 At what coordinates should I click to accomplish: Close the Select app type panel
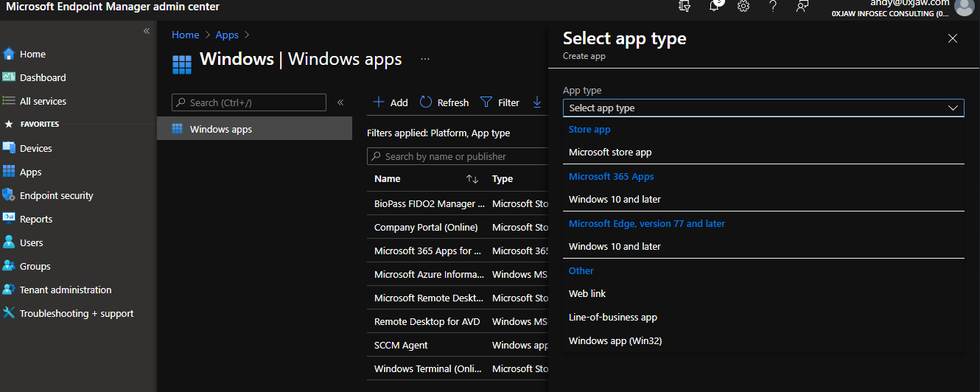tap(952, 39)
